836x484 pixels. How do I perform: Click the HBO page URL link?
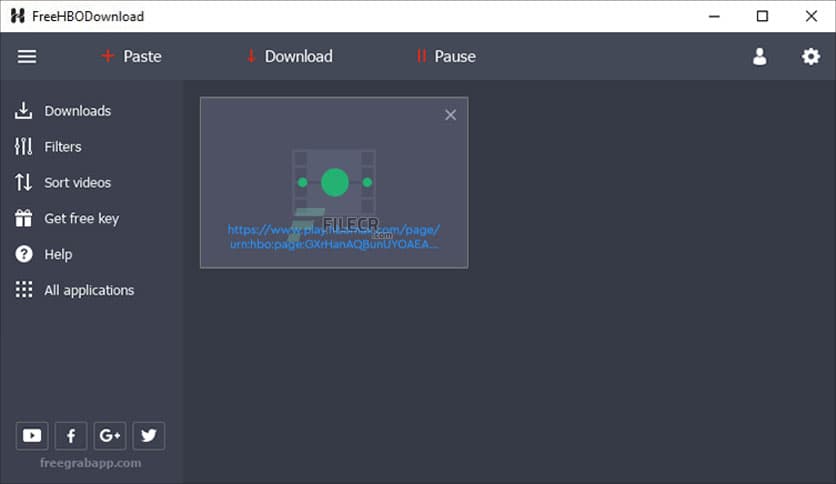334,237
